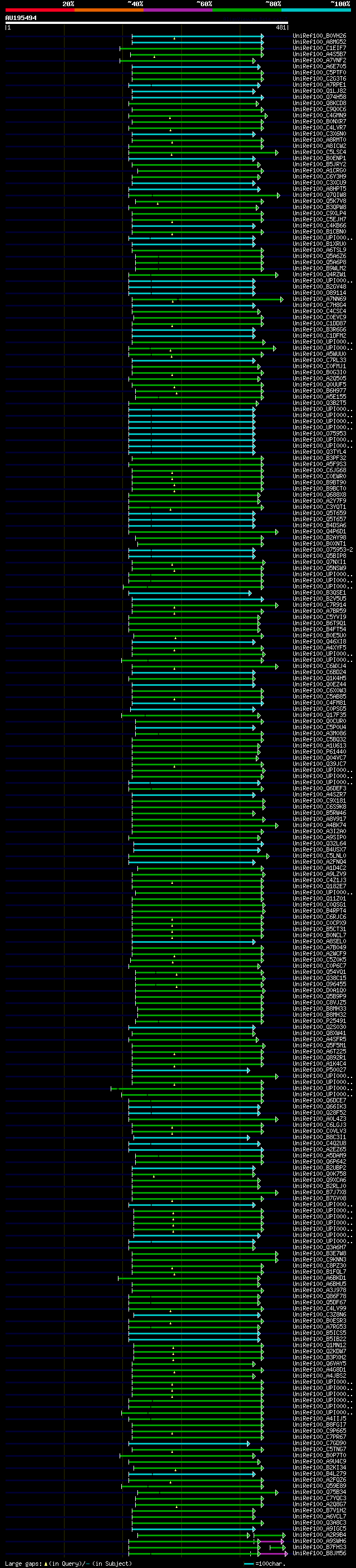Viewport: 356px width, 1568px height.
Task: Click the UniRef100_P61440 label
Action: 319,752
